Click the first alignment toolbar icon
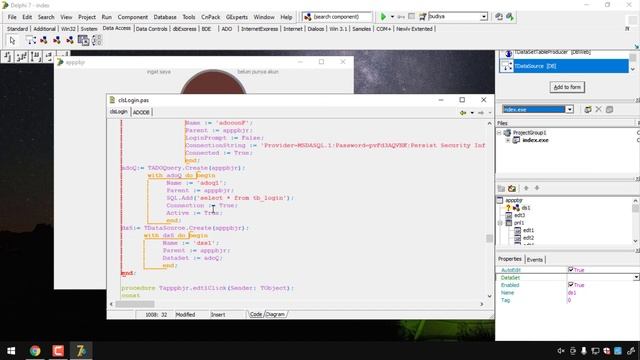This screenshot has width=640, height=360. (8, 57)
